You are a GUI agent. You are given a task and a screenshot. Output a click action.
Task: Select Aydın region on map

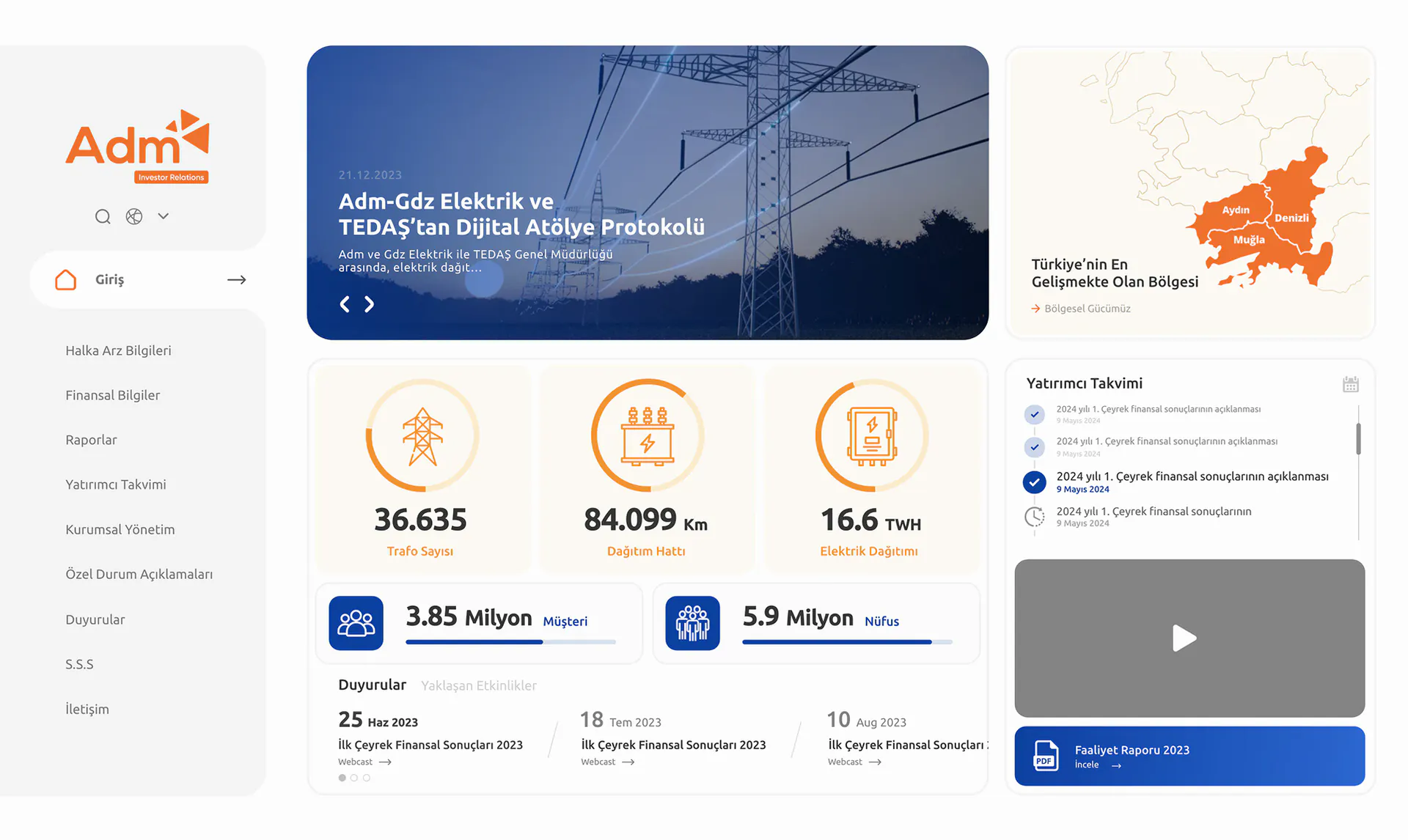1236,210
